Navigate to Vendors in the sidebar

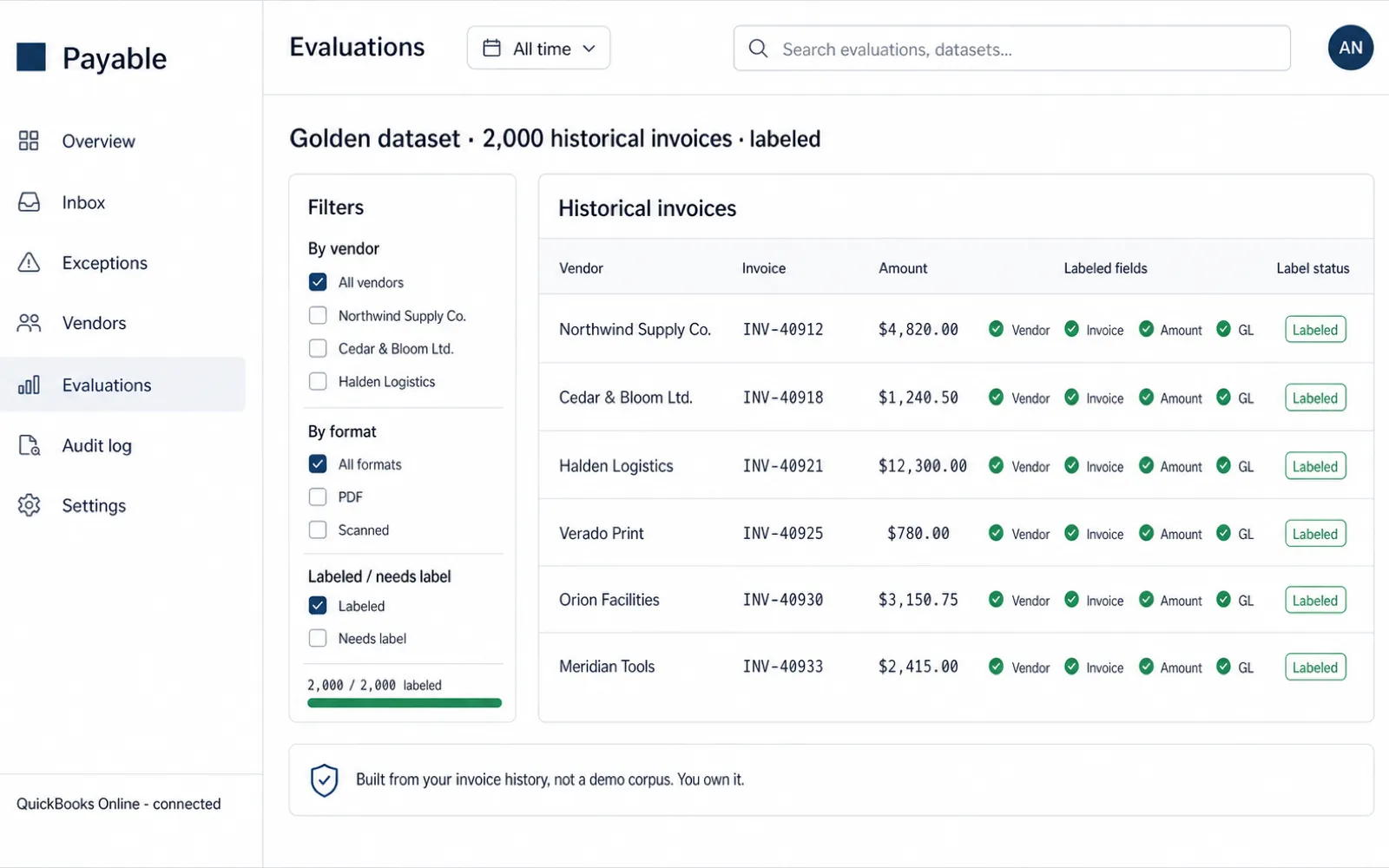[x=122, y=323]
